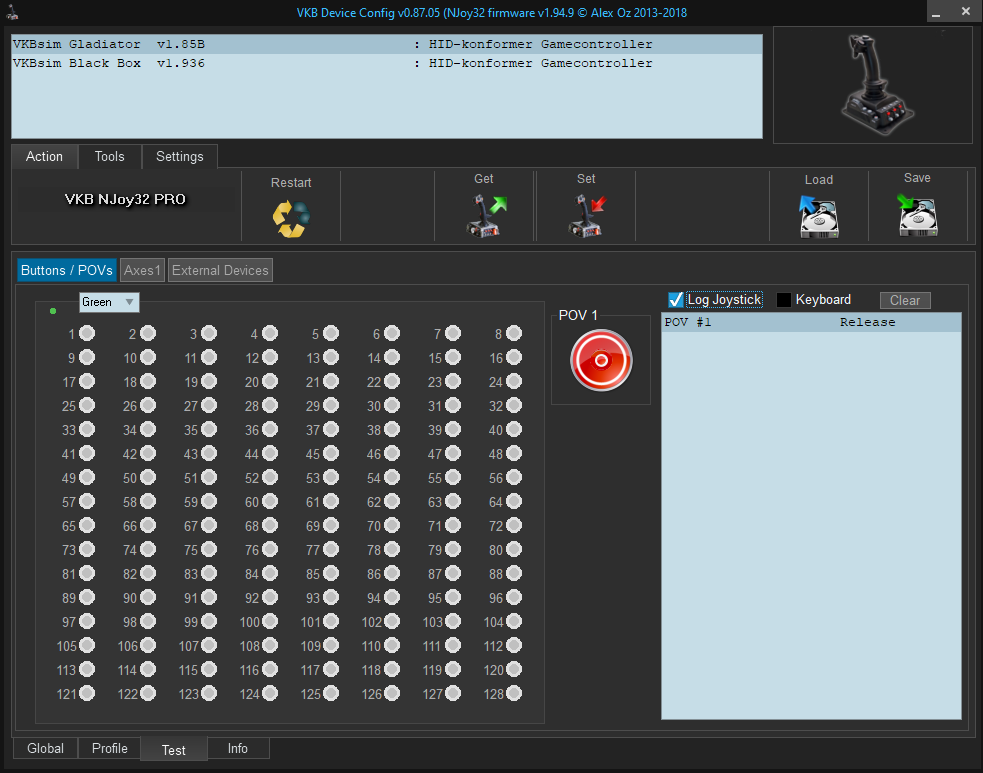Open the Settings tab
This screenshot has width=983, height=773.
click(179, 157)
